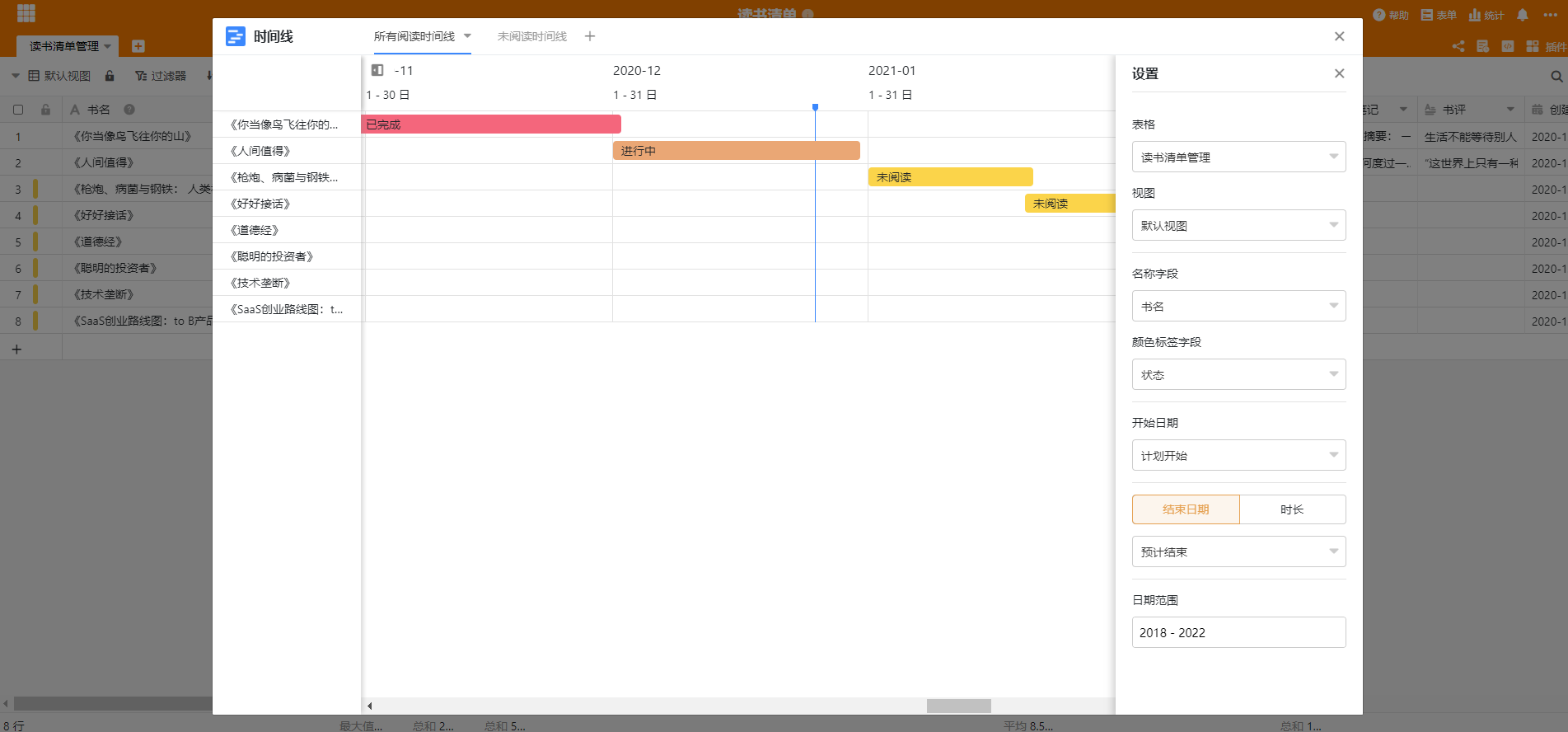Click the today marker on the timeline
Viewport: 1568px width, 732px height.
pyautogui.click(x=815, y=107)
